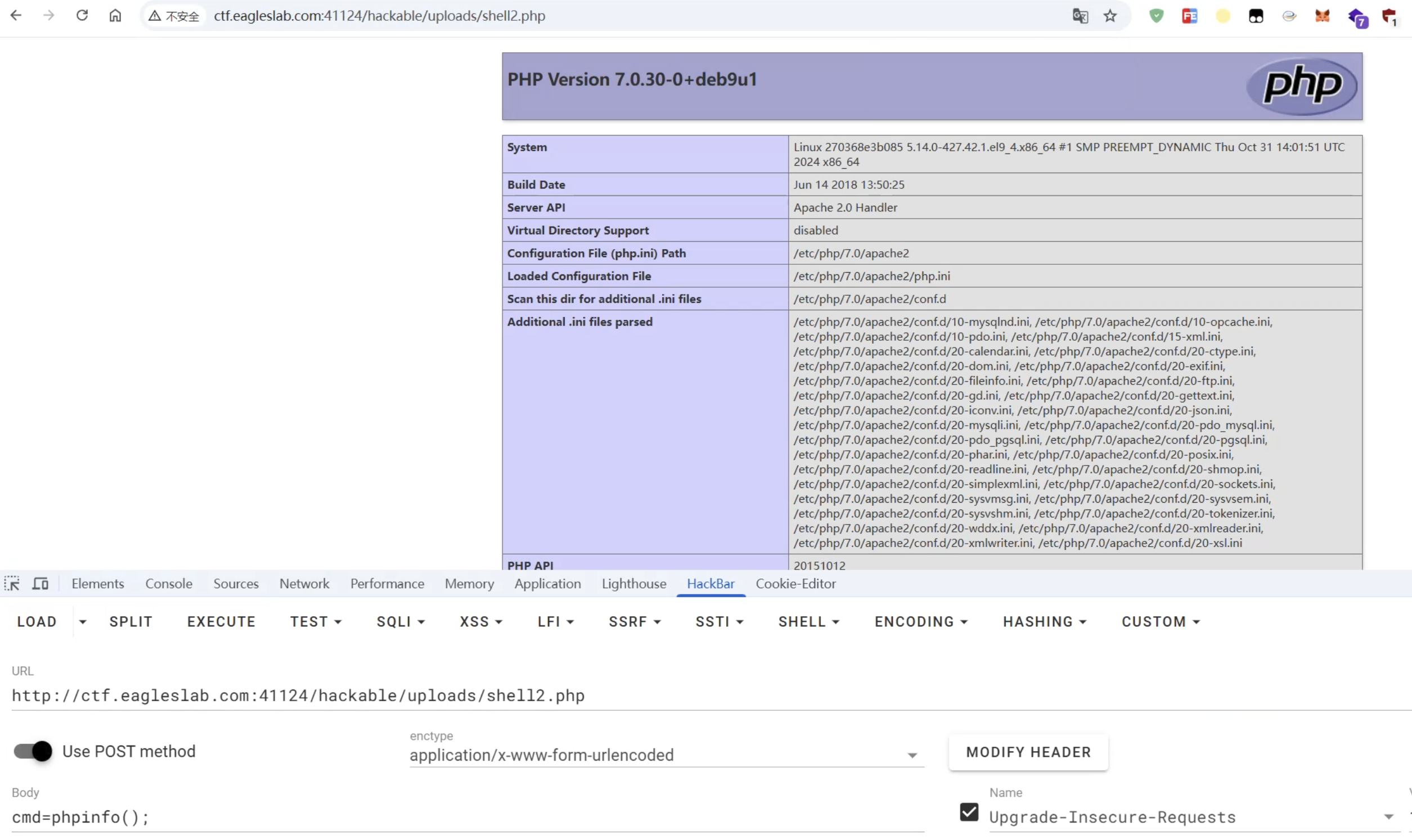Expand the ENCODING dropdown menu
The height and width of the screenshot is (840, 1412).
click(x=920, y=621)
